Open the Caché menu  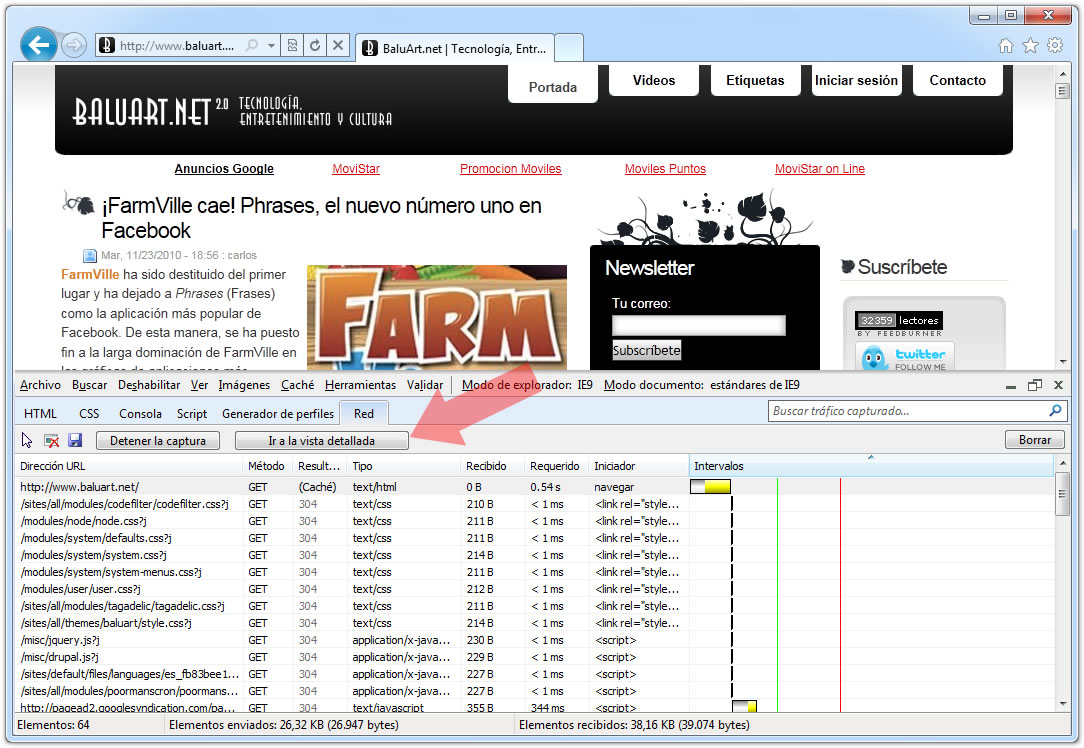297,385
